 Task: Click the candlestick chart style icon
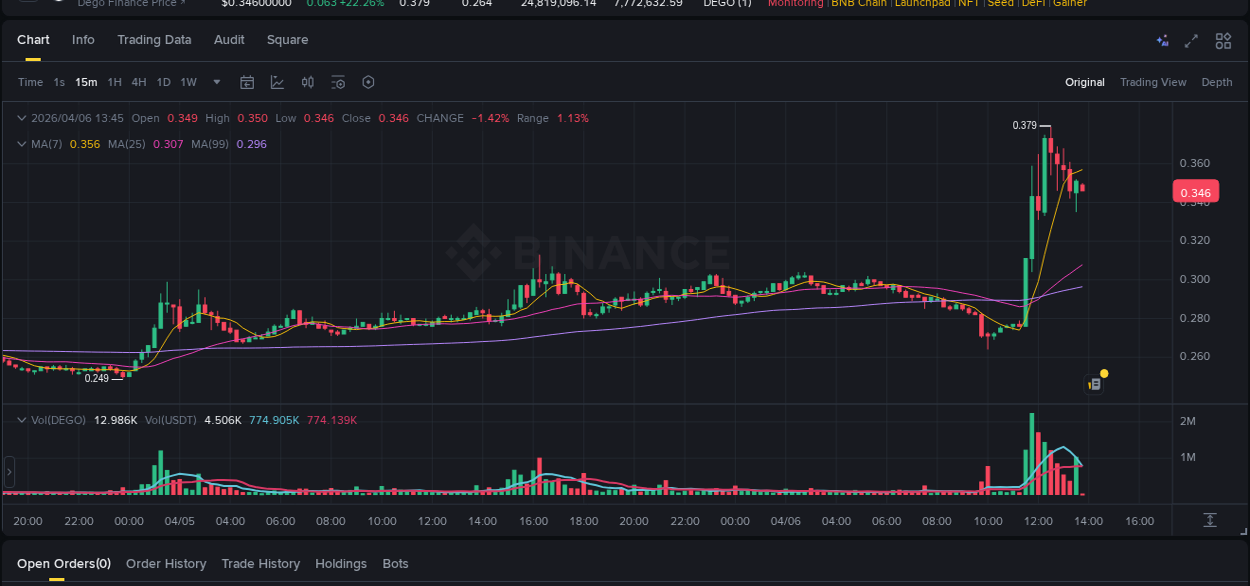click(x=308, y=82)
